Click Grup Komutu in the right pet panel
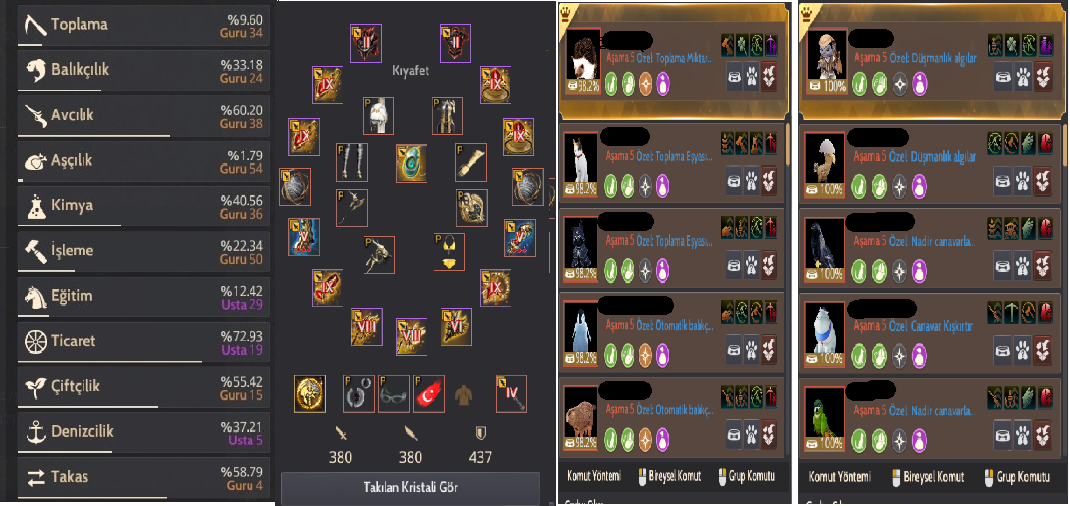 pos(1022,476)
